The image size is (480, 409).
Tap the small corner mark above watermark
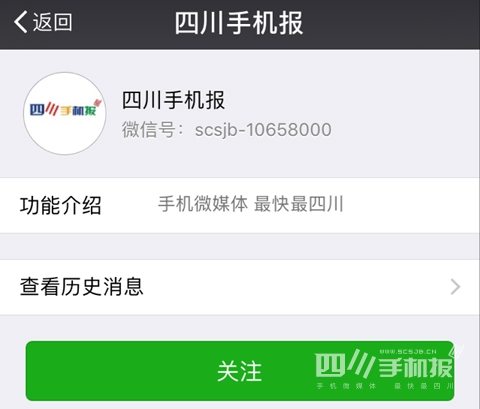click(455, 352)
